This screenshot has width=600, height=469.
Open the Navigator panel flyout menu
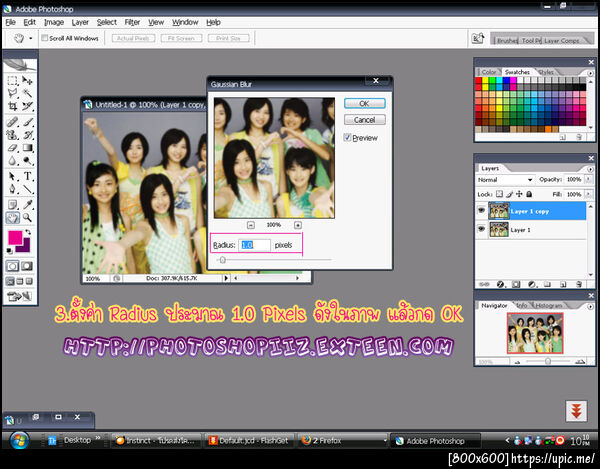[x=590, y=306]
